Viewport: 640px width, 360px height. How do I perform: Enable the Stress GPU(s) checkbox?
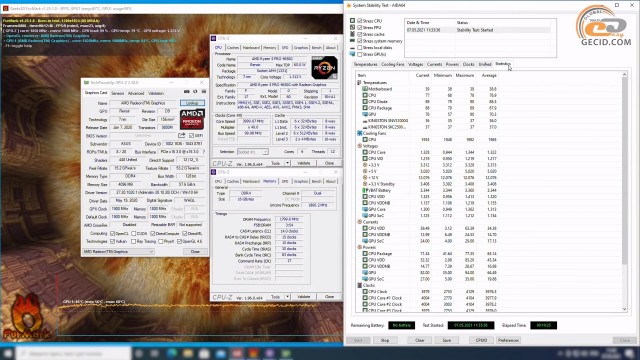tap(360, 54)
